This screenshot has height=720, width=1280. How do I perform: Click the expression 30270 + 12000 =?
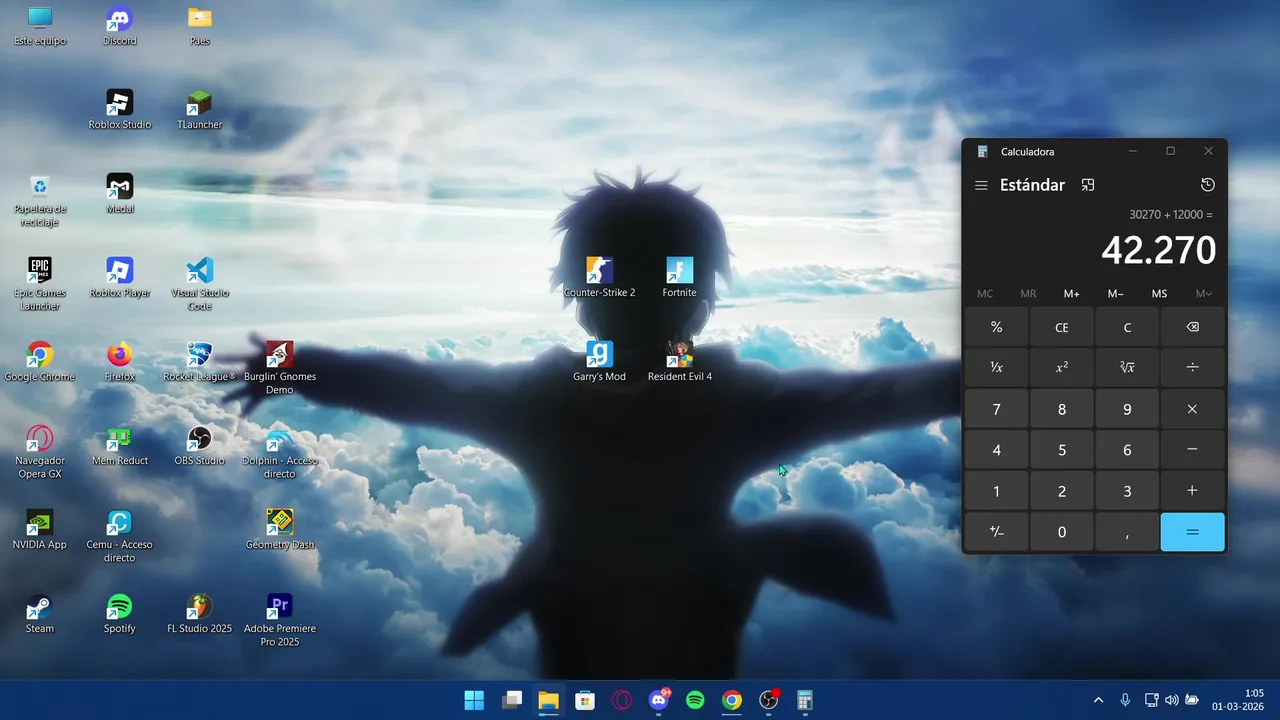(1170, 214)
